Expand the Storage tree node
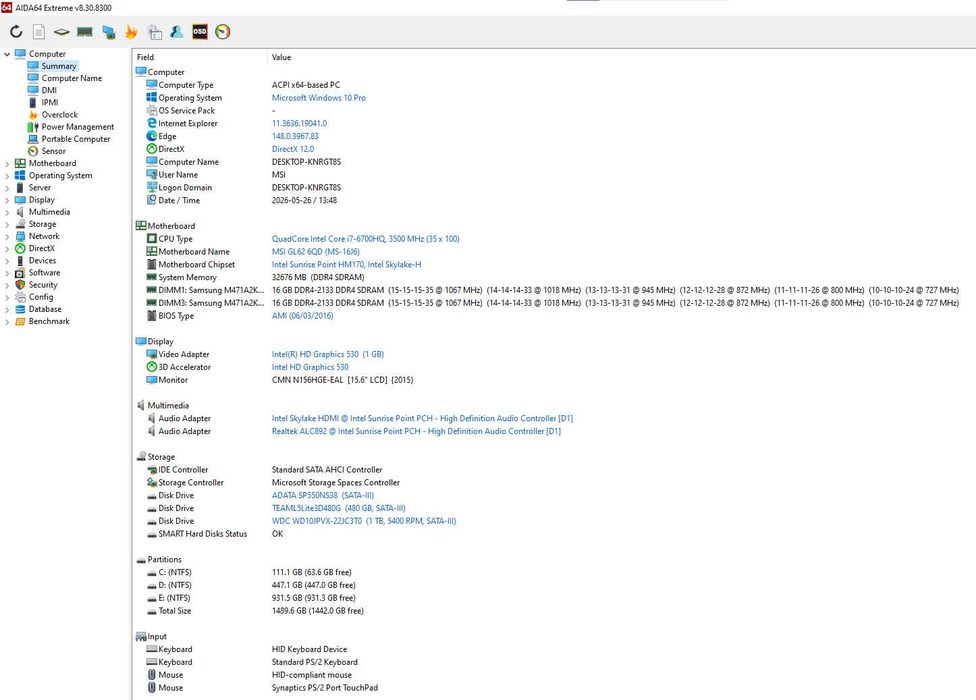This screenshot has width=976, height=700. (x=7, y=225)
